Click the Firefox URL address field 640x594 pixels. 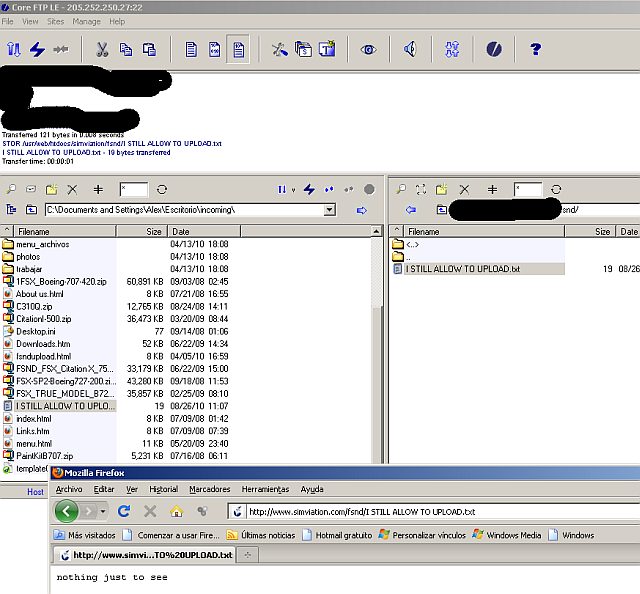pyautogui.click(x=440, y=511)
